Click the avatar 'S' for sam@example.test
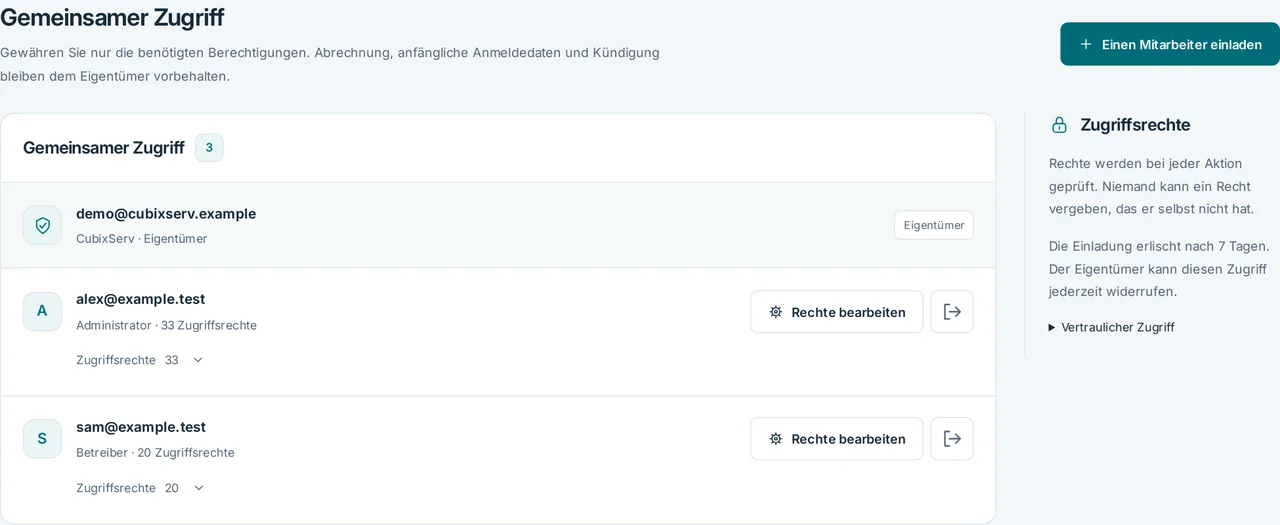Viewport: 1280px width, 525px height. 42,439
